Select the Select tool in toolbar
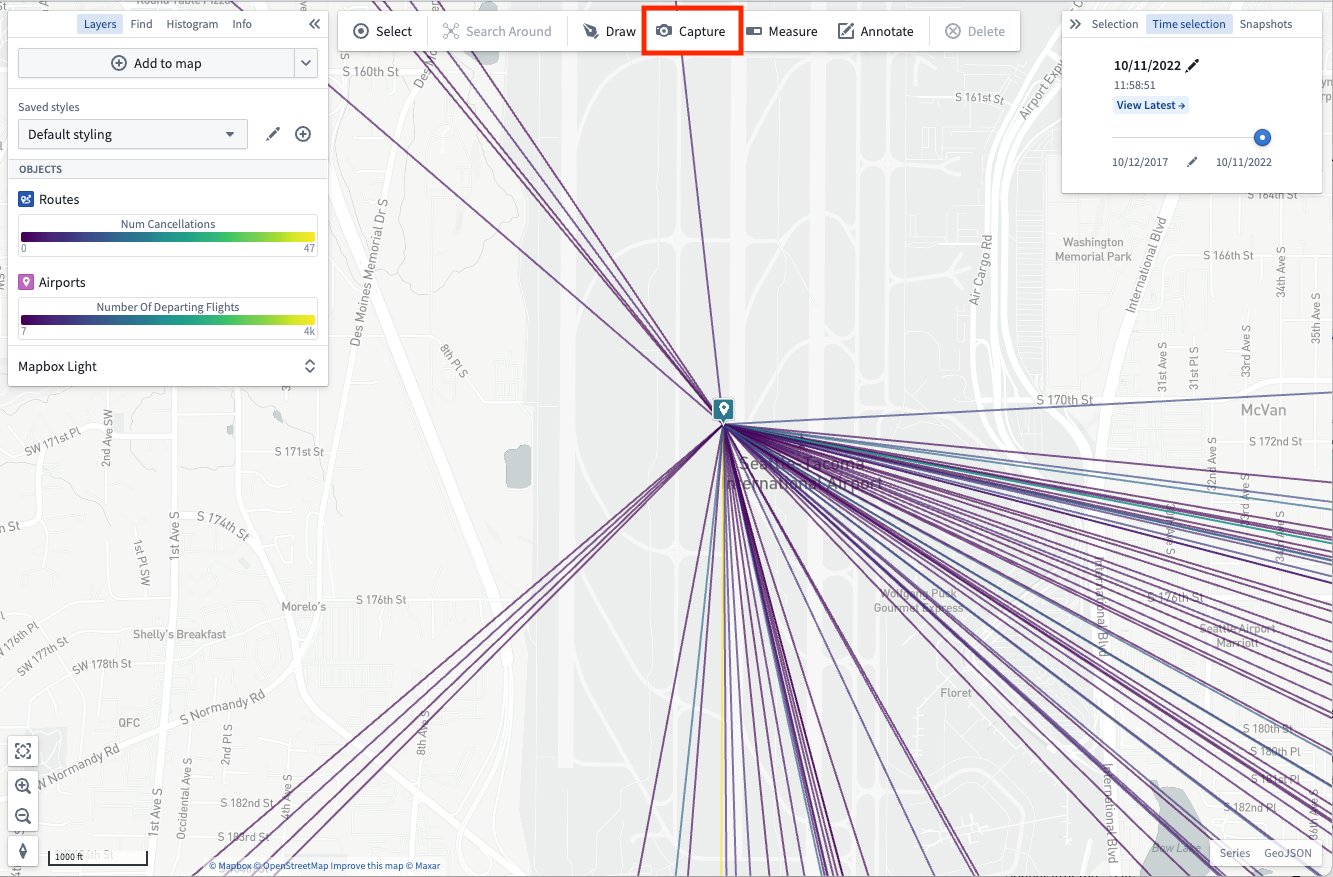The width and height of the screenshot is (1333, 877). [382, 31]
